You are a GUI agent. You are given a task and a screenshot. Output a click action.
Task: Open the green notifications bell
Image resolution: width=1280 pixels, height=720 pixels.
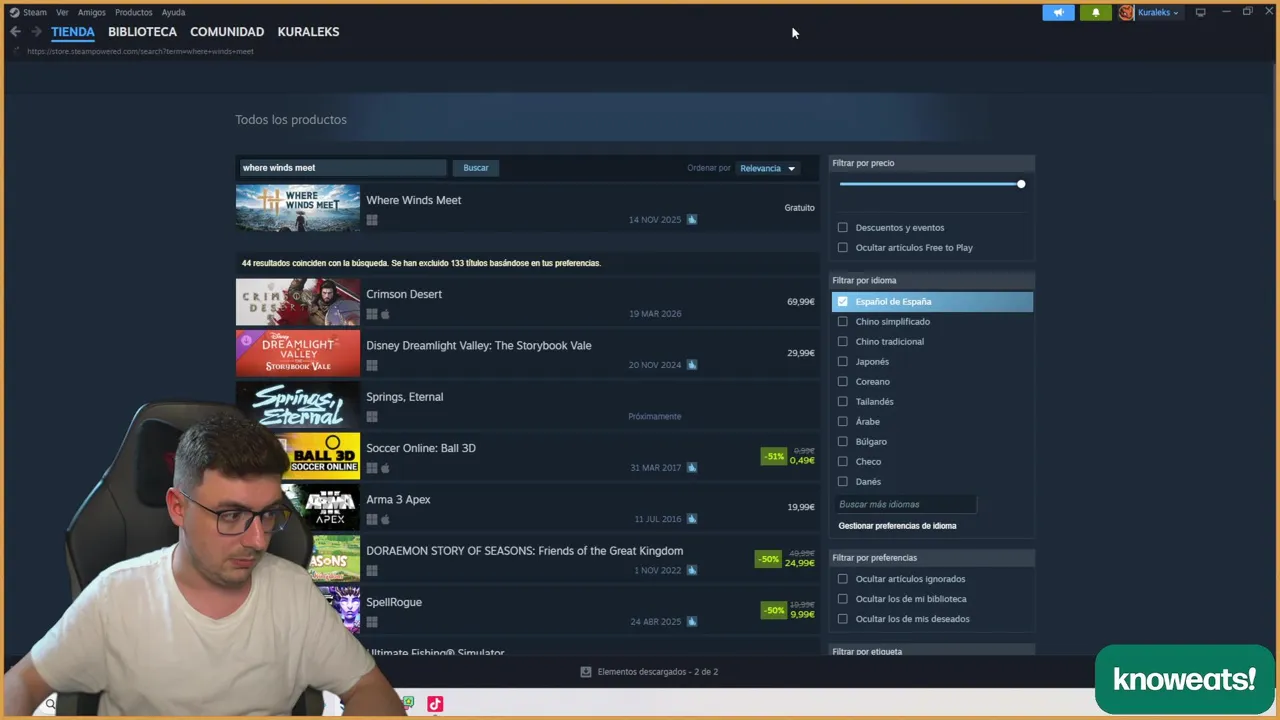tap(1095, 13)
